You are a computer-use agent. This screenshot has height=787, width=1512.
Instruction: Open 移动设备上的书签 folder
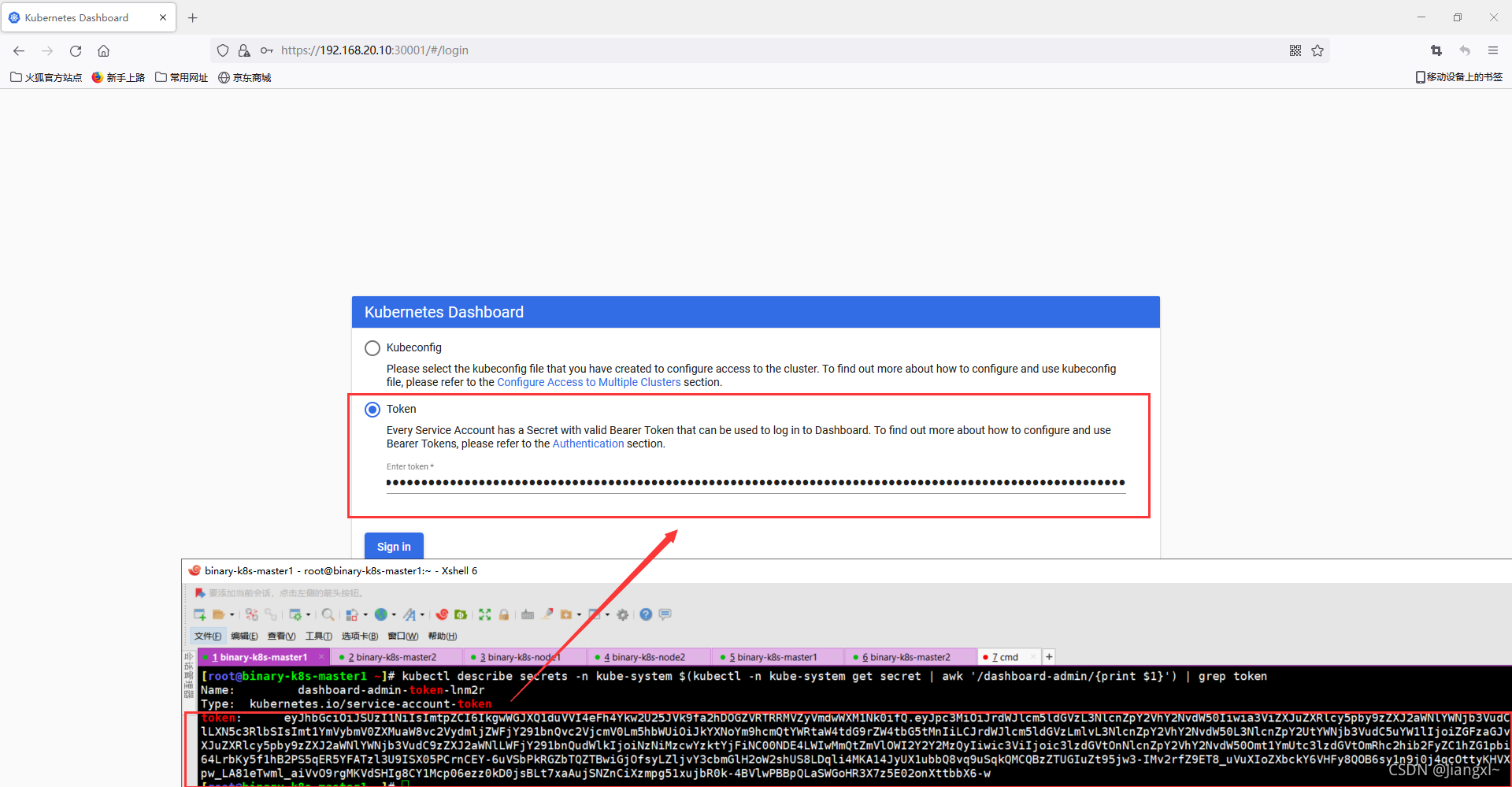[1459, 77]
